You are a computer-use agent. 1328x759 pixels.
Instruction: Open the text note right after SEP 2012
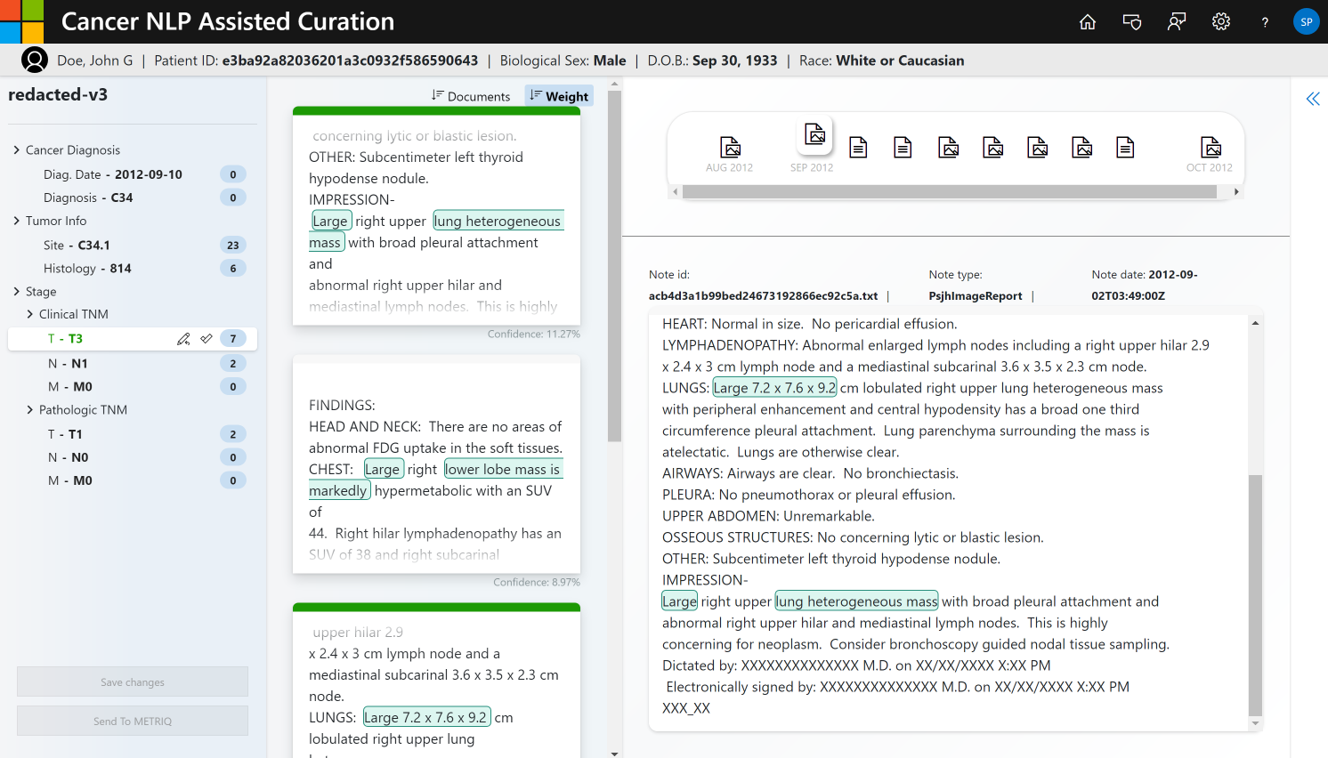[858, 148]
